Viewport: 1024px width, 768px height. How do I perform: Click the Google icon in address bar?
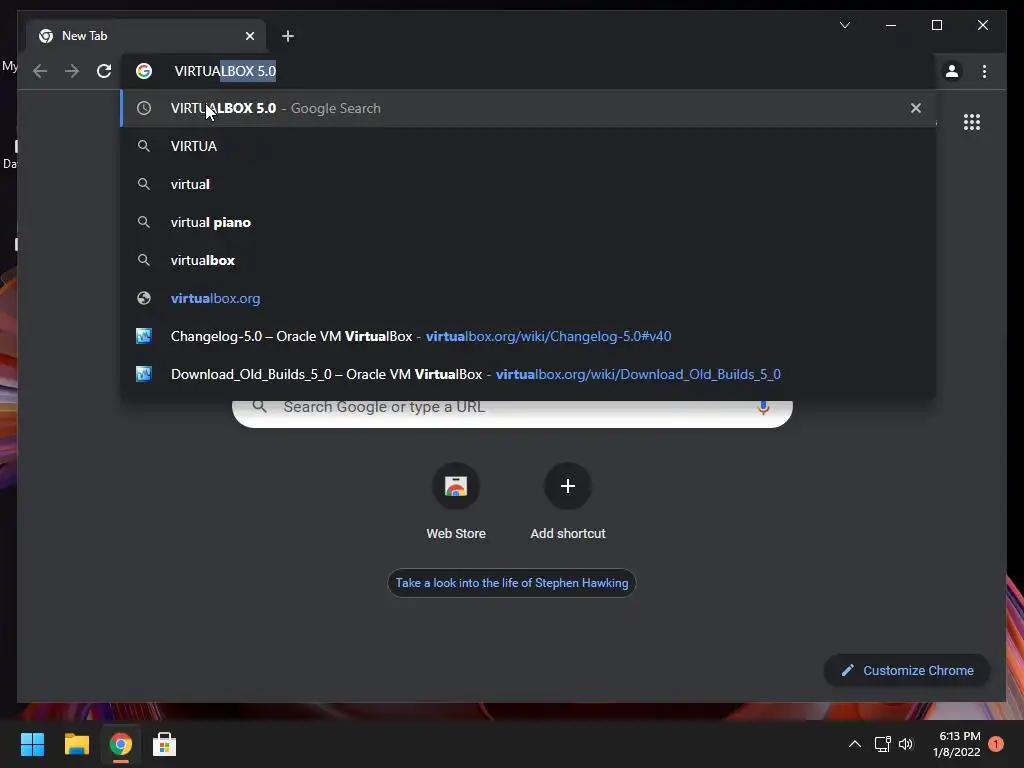(144, 71)
